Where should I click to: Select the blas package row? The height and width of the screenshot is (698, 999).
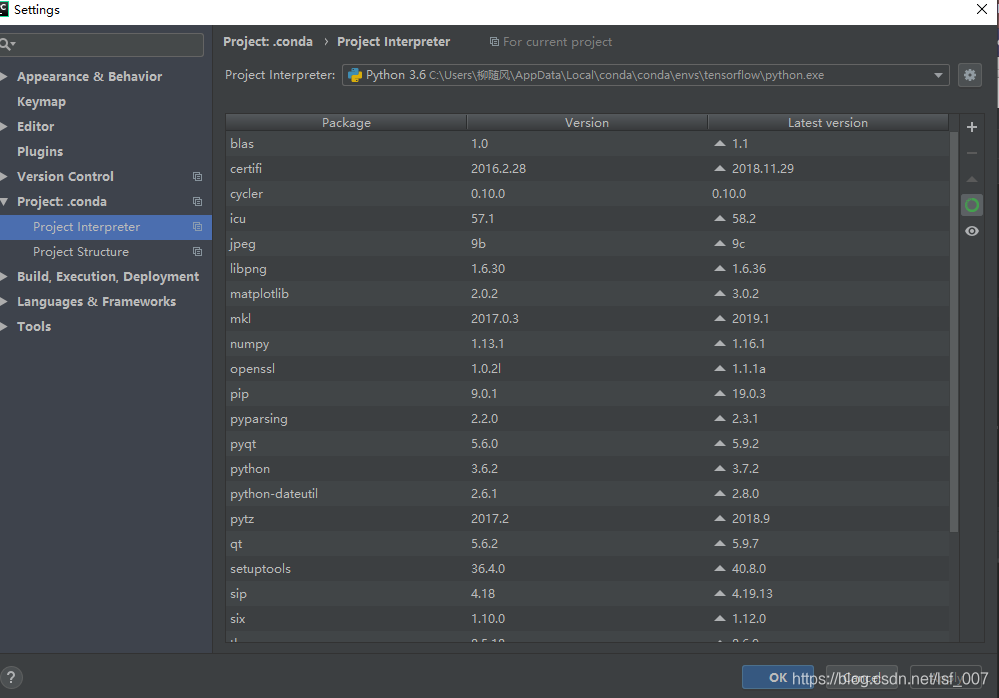coord(587,144)
